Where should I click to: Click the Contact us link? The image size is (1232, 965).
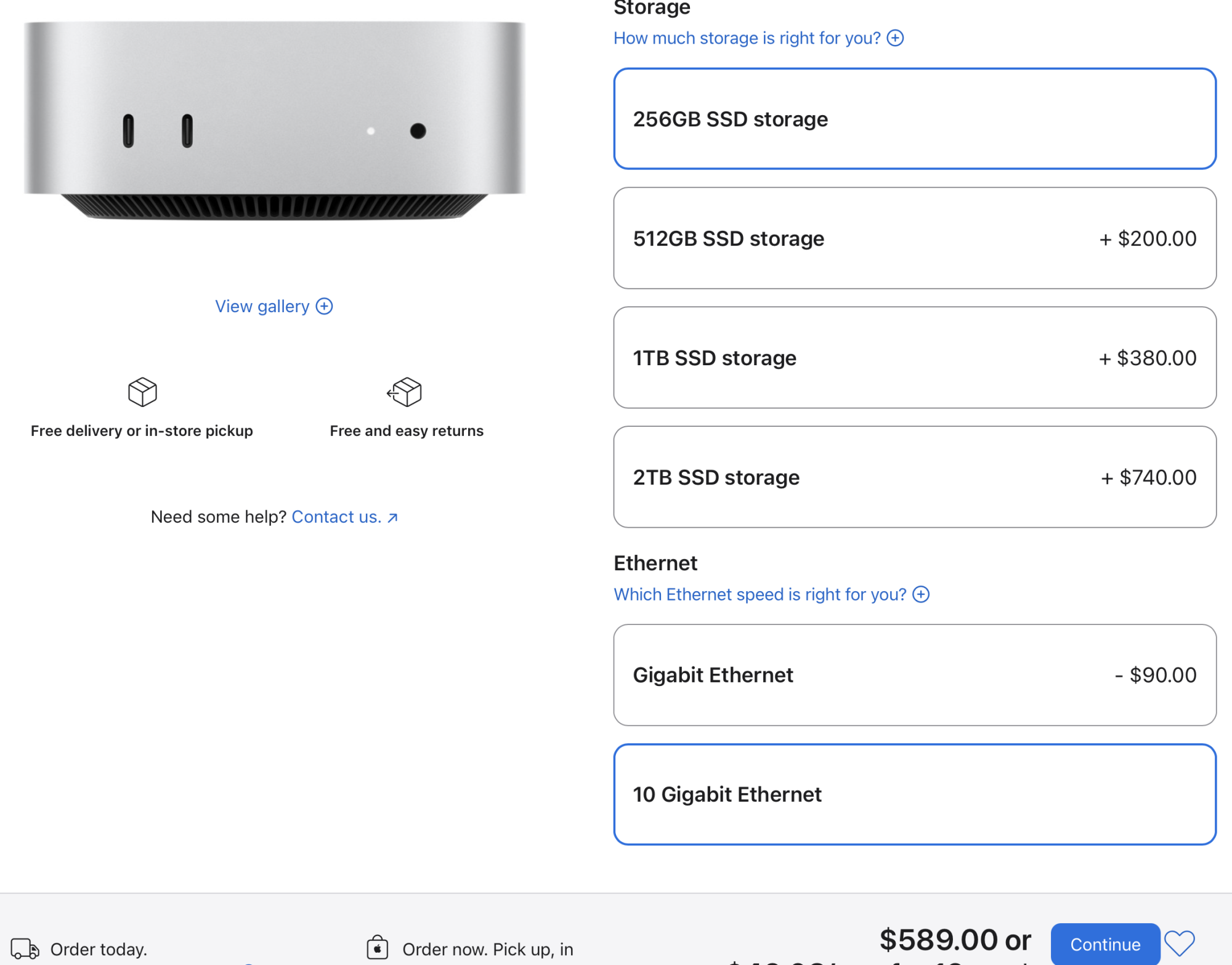pyautogui.click(x=336, y=517)
